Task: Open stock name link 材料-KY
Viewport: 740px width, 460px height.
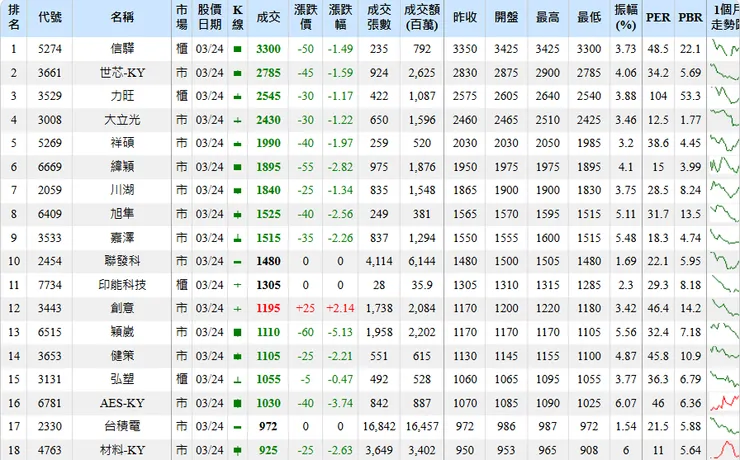Action: [122, 450]
